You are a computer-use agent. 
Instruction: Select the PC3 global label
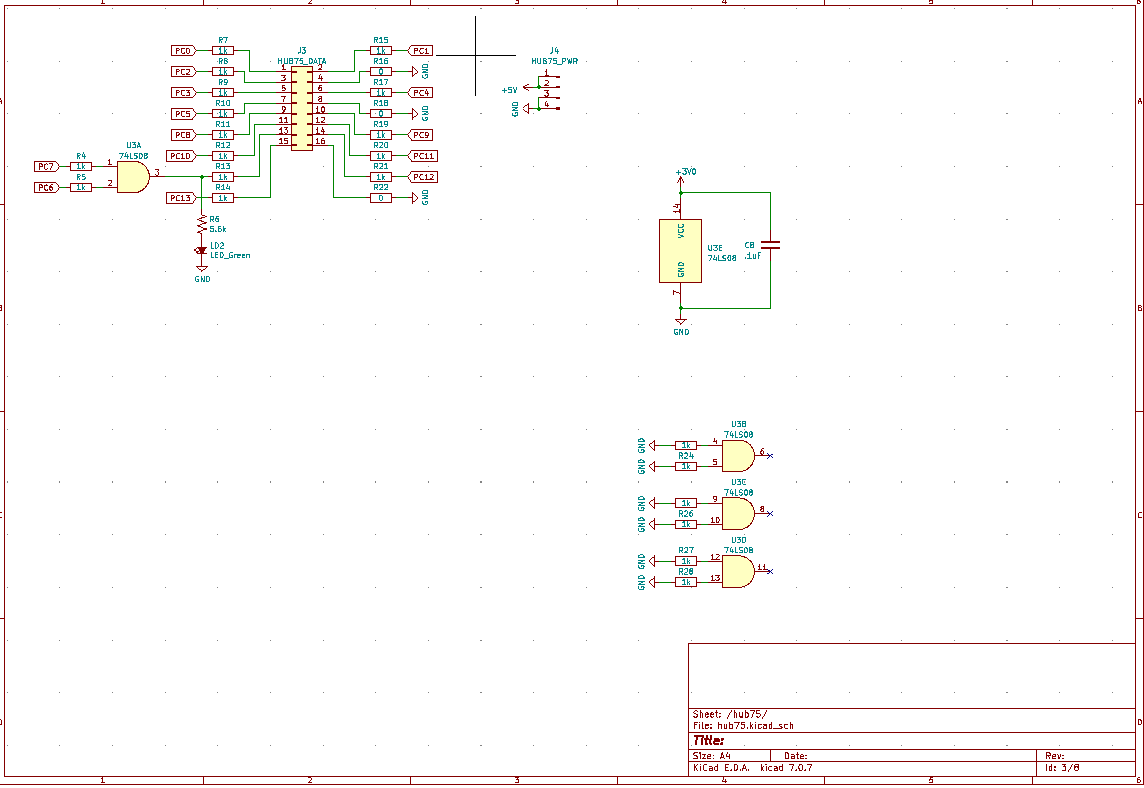[183, 93]
